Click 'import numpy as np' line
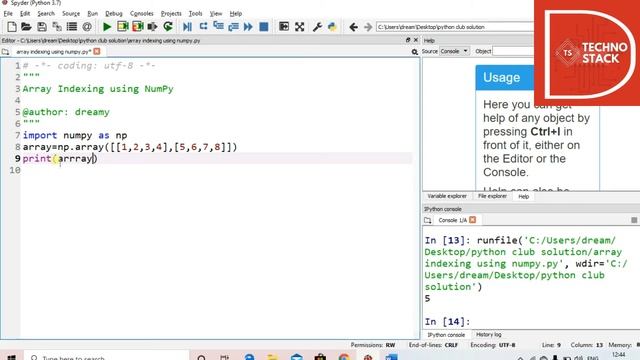 pyautogui.click(x=75, y=136)
